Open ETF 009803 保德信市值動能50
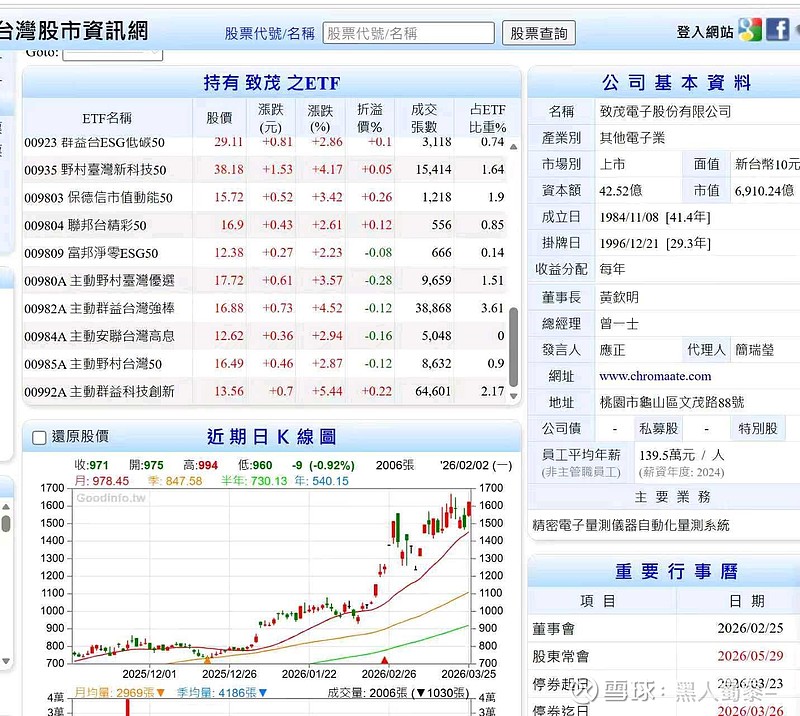The height and width of the screenshot is (716, 800). tap(98, 197)
